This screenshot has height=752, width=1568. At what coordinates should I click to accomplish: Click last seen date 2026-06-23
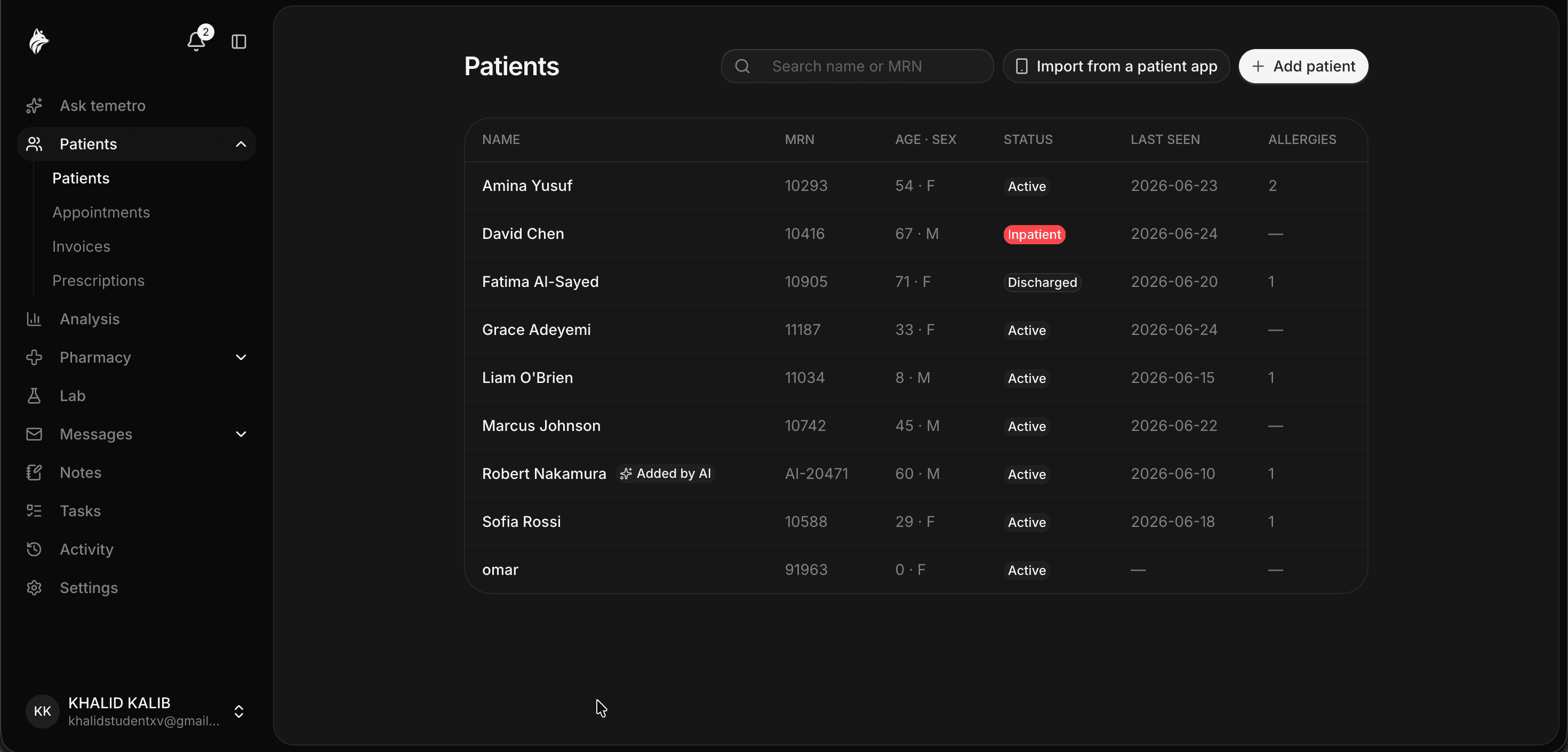[x=1174, y=186]
